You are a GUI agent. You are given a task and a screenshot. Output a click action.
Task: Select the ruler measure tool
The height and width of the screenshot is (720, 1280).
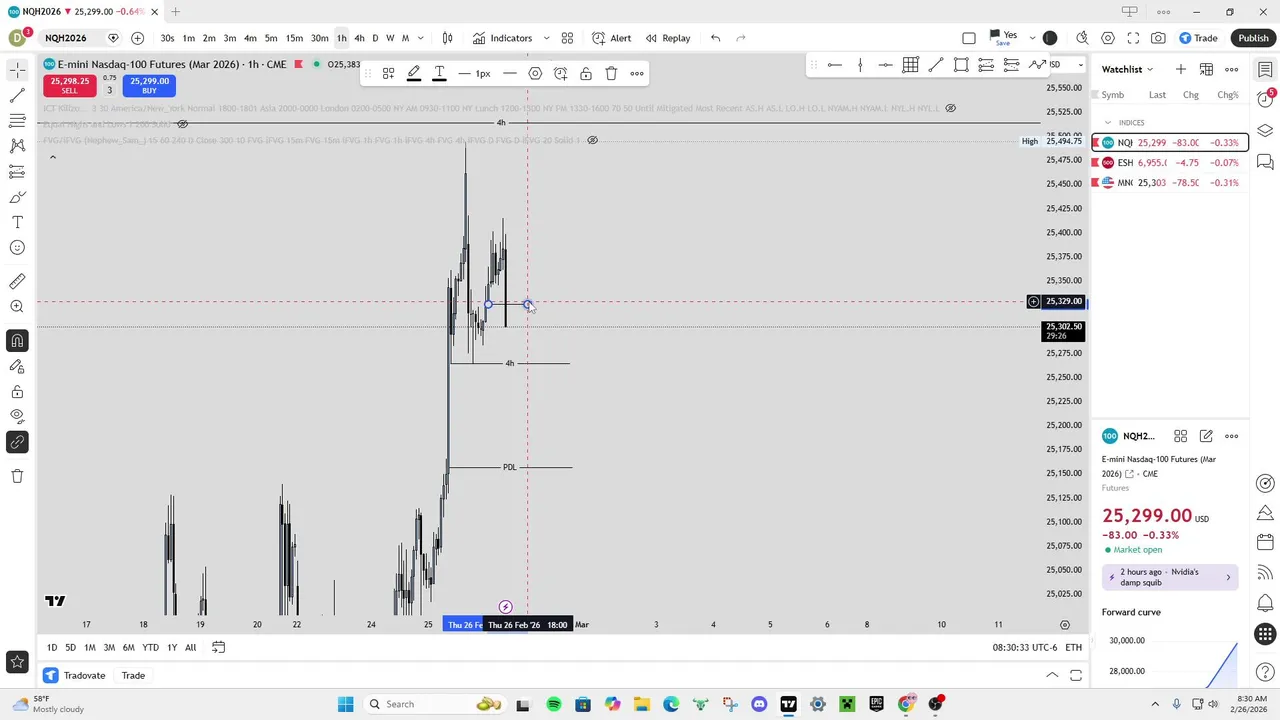[17, 282]
